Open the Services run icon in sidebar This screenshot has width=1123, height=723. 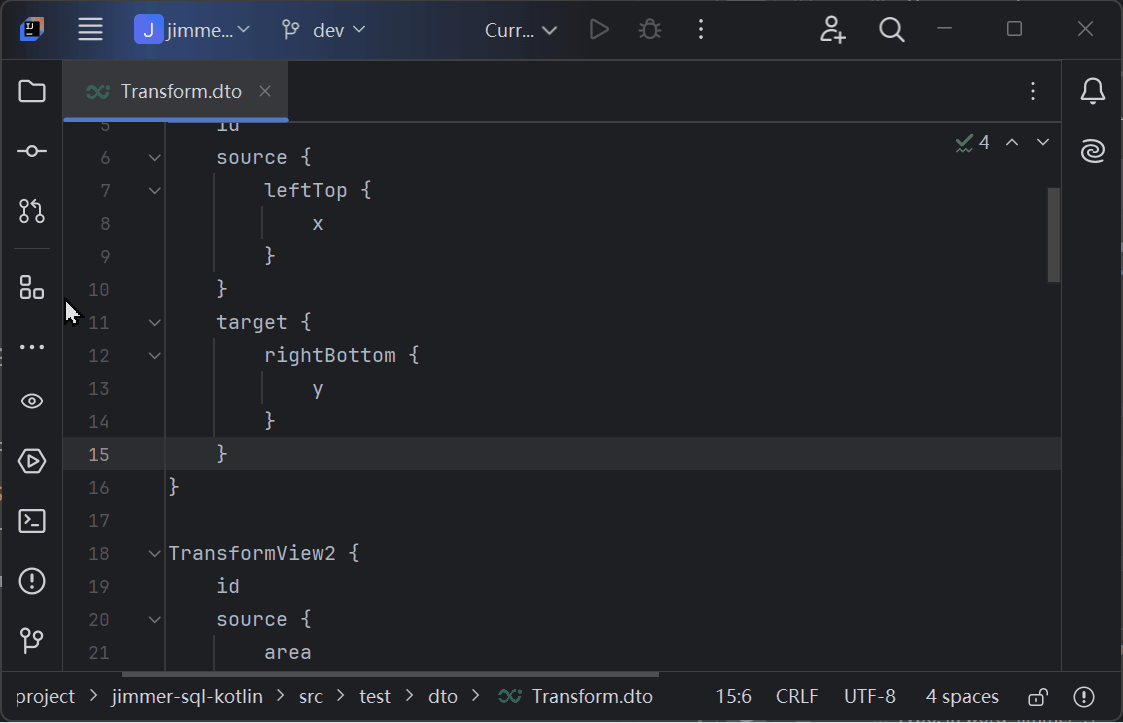click(x=32, y=461)
